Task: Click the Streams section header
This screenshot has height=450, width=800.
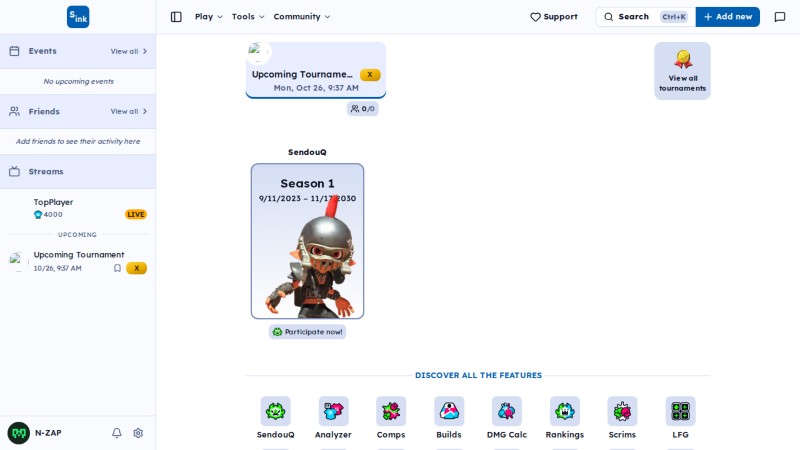Action: click(x=78, y=171)
